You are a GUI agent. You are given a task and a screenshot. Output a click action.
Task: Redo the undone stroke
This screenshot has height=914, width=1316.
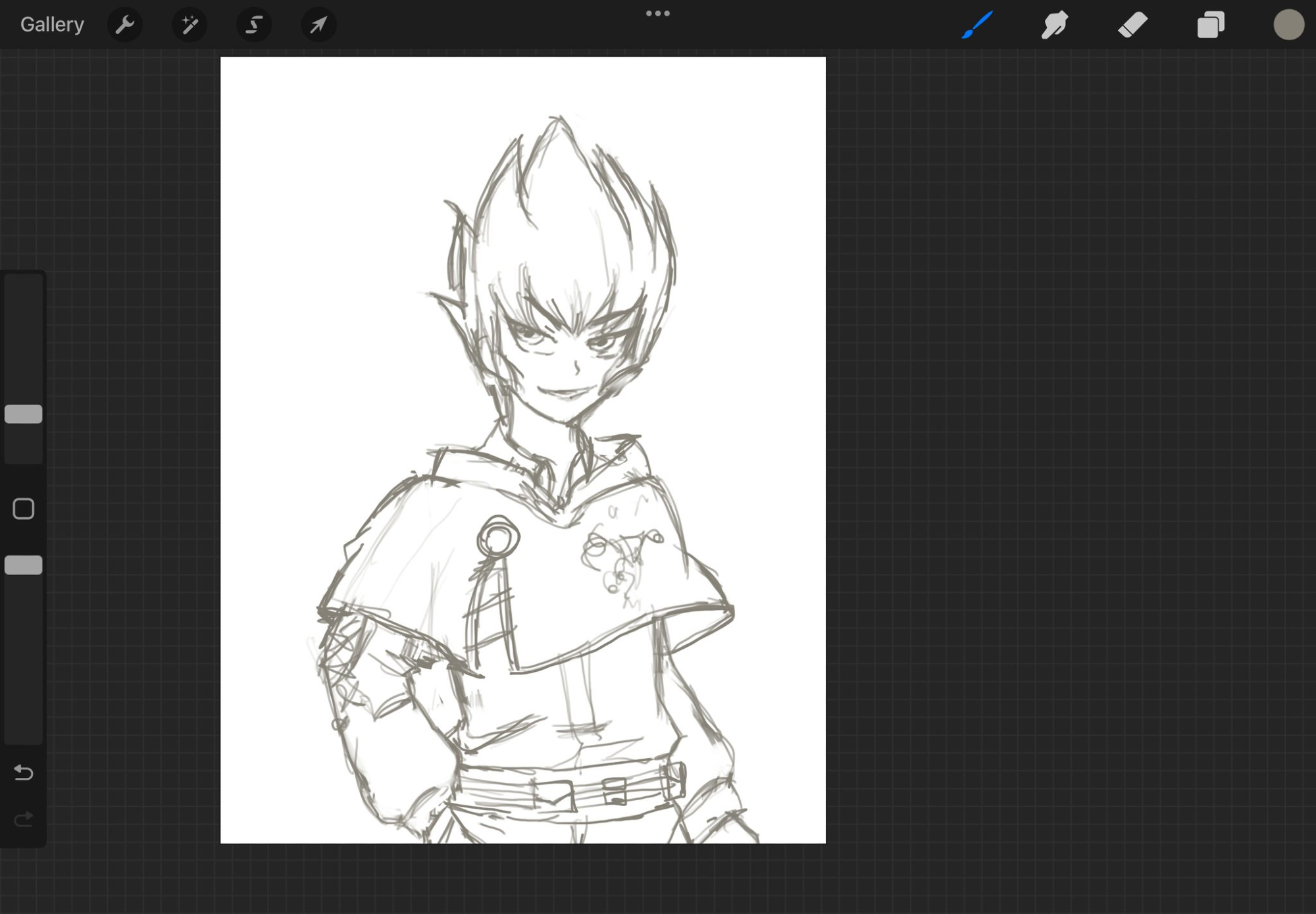[24, 819]
